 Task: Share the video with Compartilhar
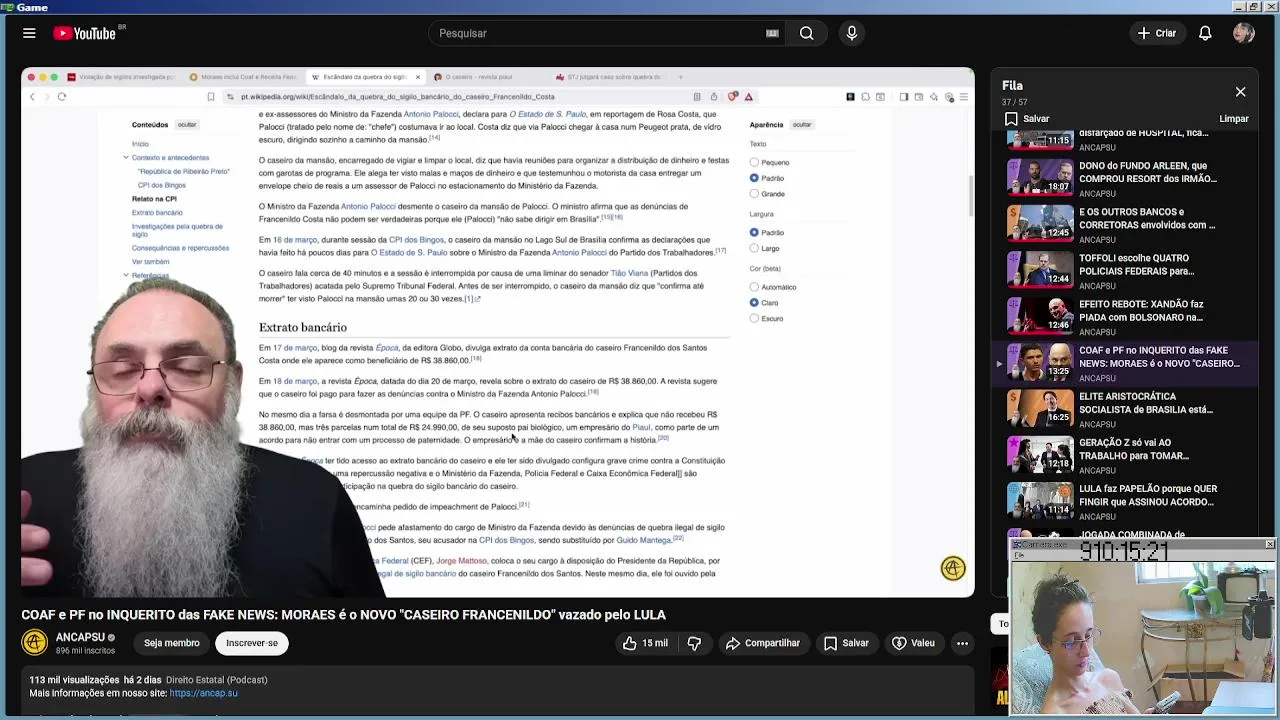[762, 643]
